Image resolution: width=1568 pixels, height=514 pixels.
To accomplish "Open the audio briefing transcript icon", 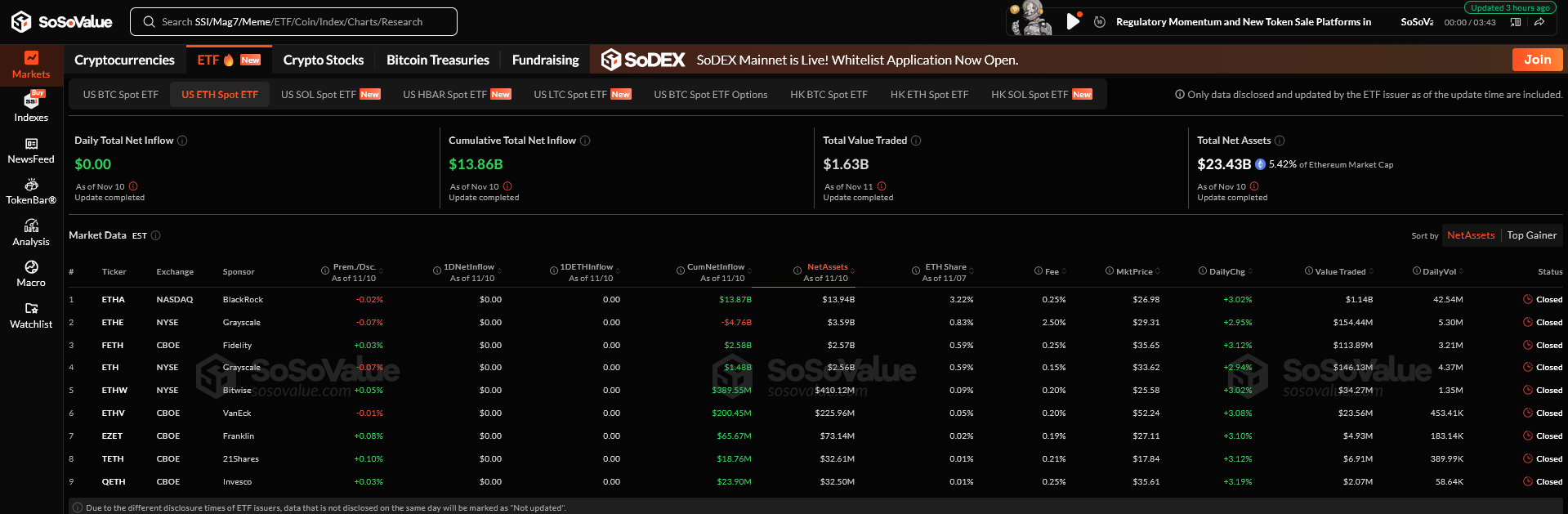I will tap(1516, 22).
